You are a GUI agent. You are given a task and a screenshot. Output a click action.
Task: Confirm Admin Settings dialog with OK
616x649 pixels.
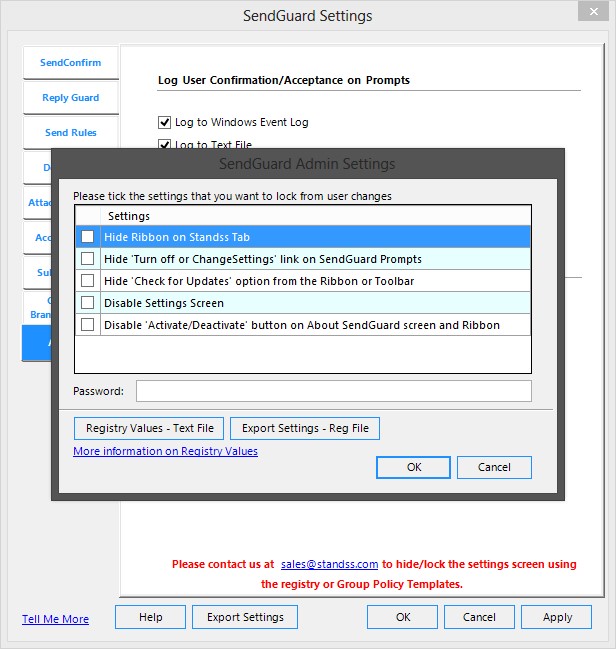pos(414,467)
